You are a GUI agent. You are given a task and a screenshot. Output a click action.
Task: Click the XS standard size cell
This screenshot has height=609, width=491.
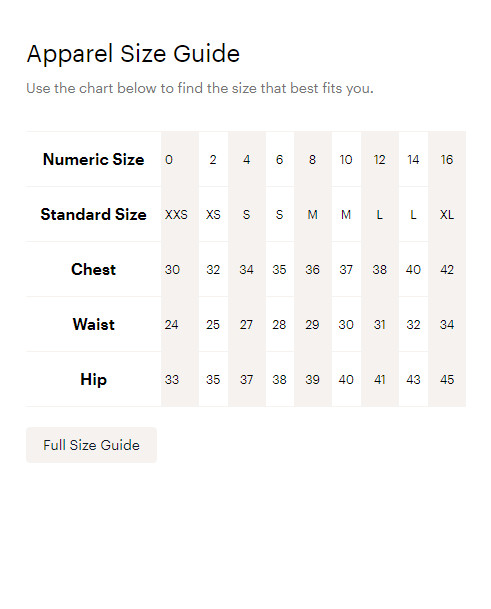[x=213, y=214]
